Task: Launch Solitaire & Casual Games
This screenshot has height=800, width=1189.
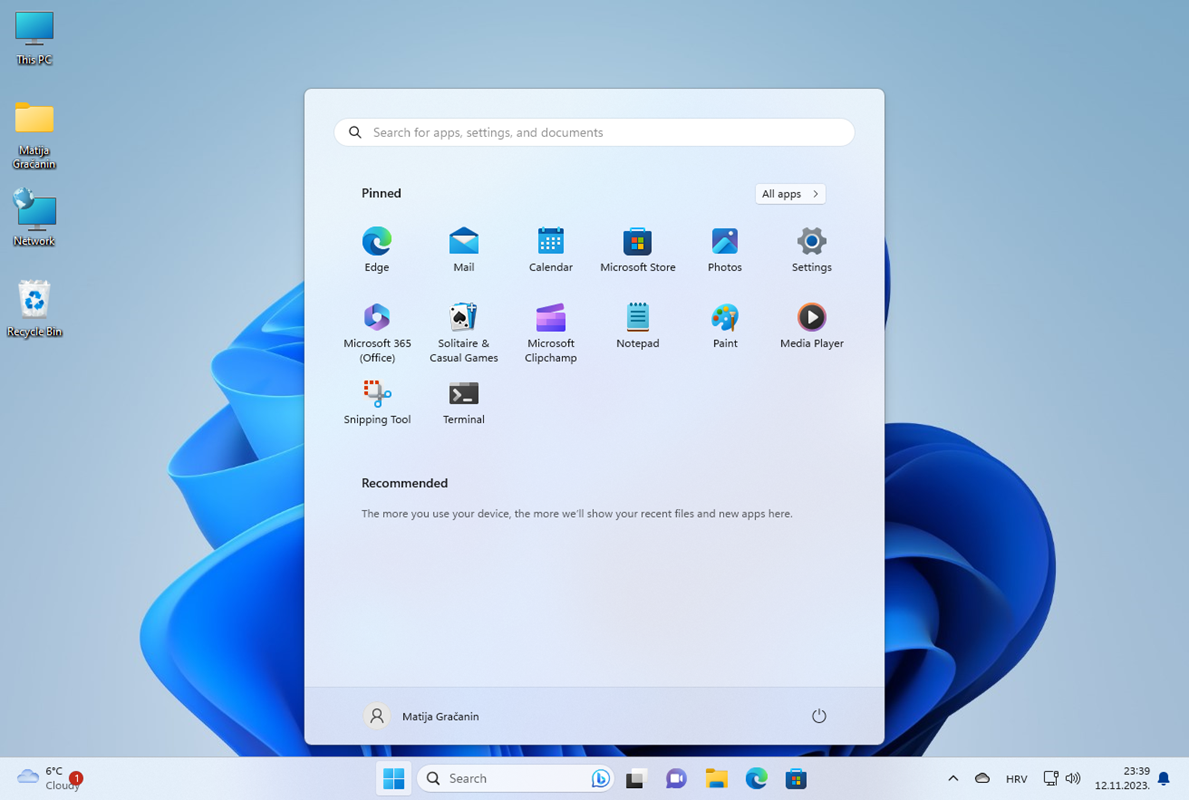Action: [x=463, y=333]
